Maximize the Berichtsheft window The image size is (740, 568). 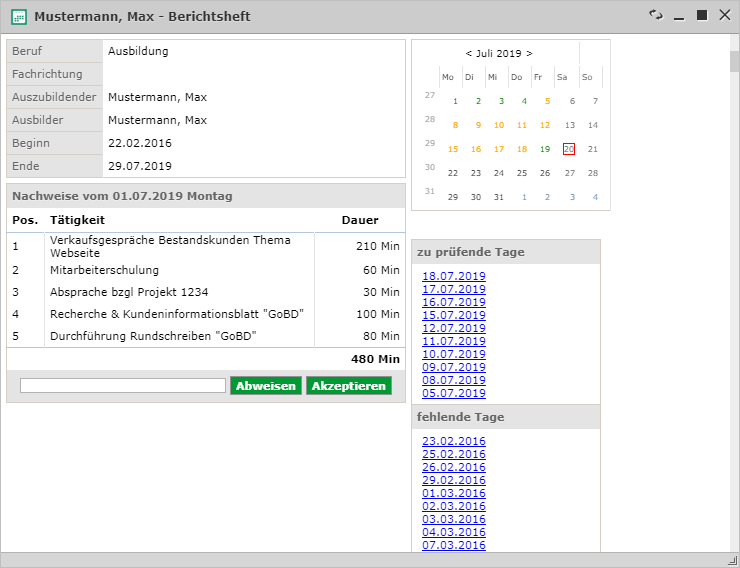tap(702, 15)
